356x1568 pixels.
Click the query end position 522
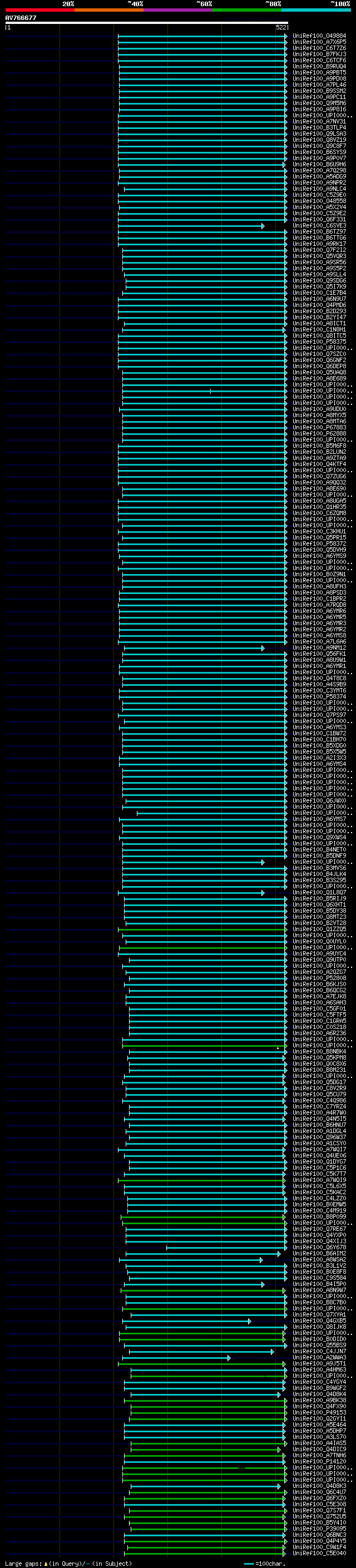(x=280, y=27)
